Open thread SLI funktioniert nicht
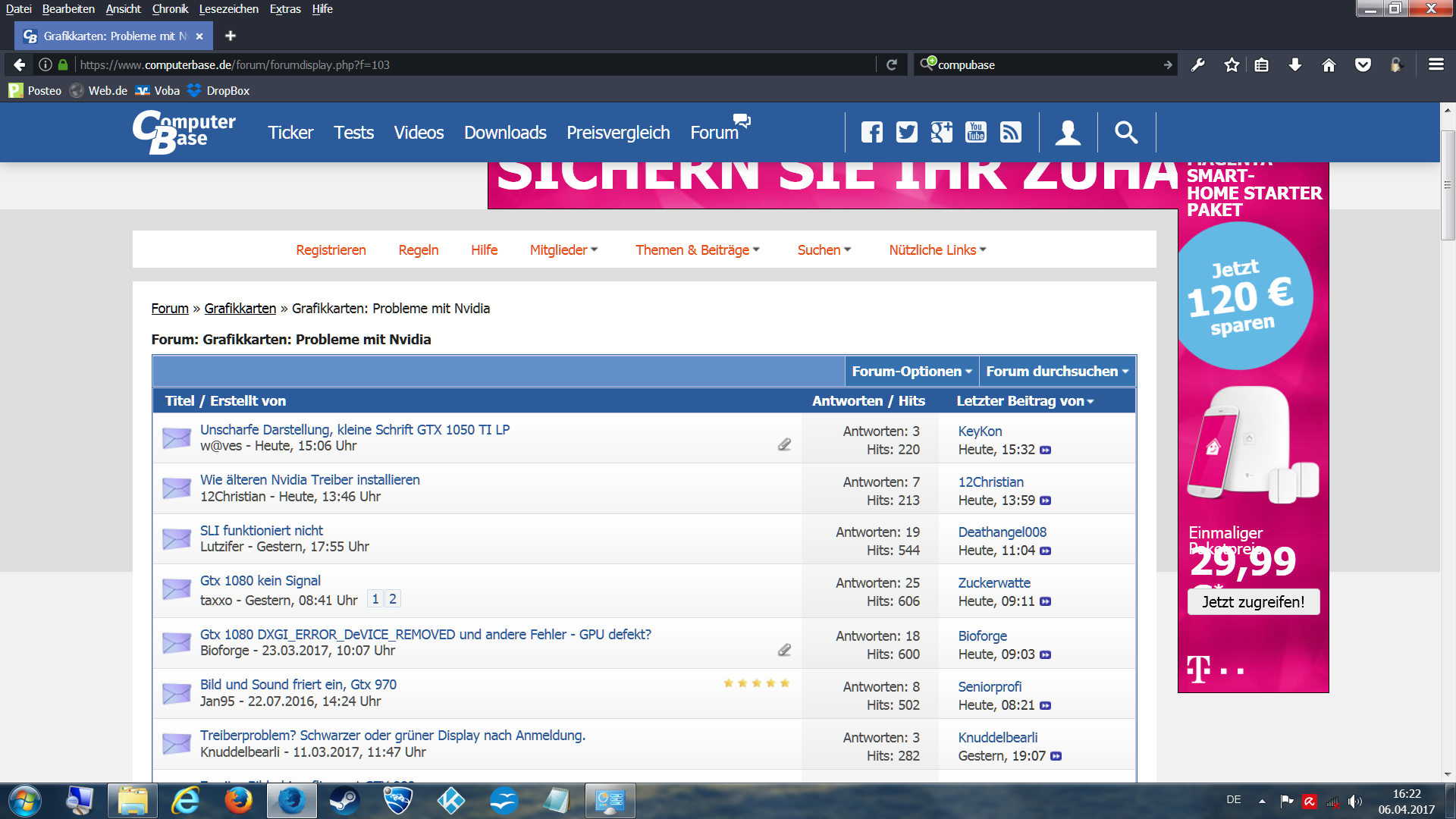 [261, 530]
